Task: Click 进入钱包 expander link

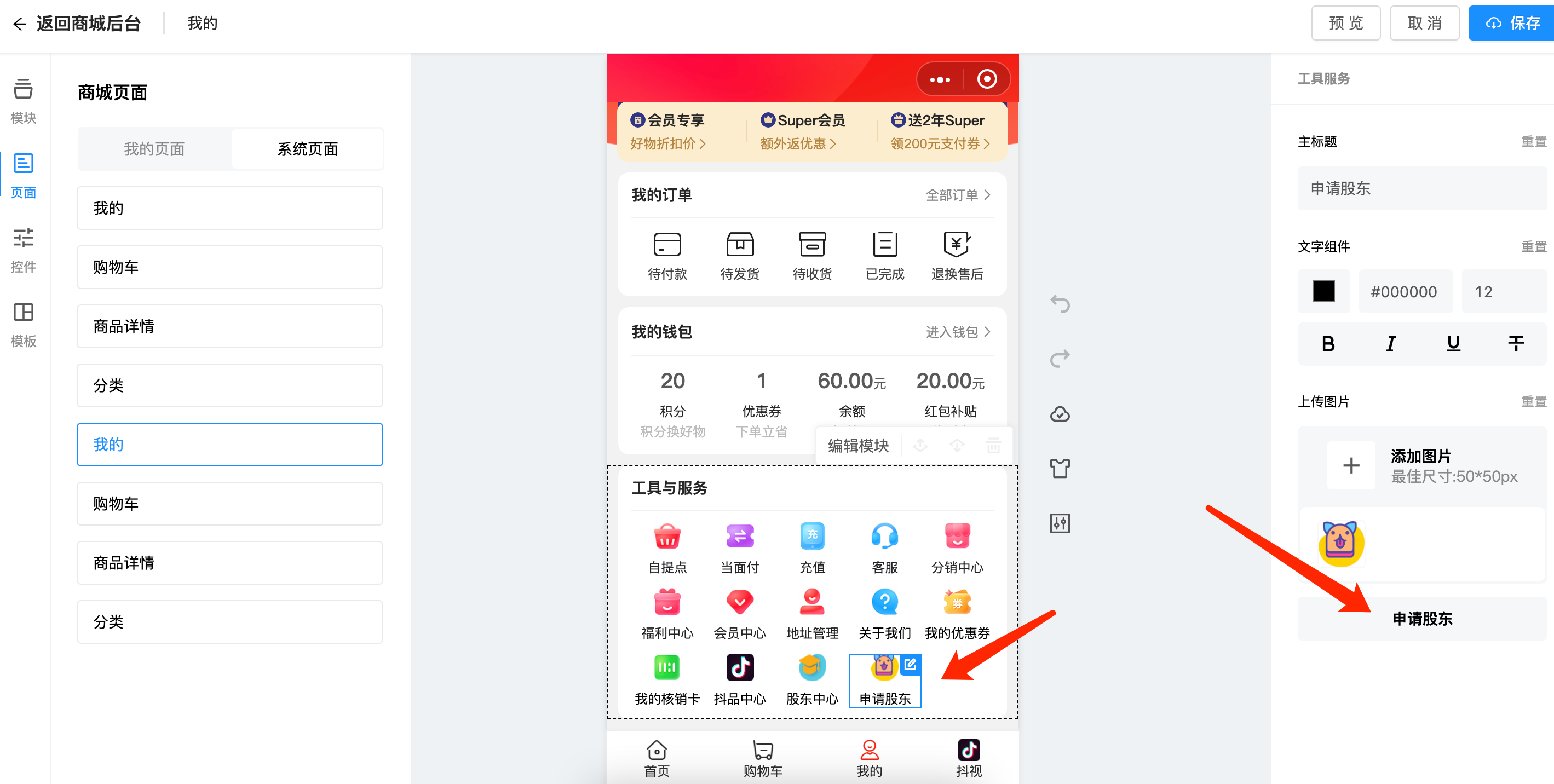Action: tap(950, 332)
